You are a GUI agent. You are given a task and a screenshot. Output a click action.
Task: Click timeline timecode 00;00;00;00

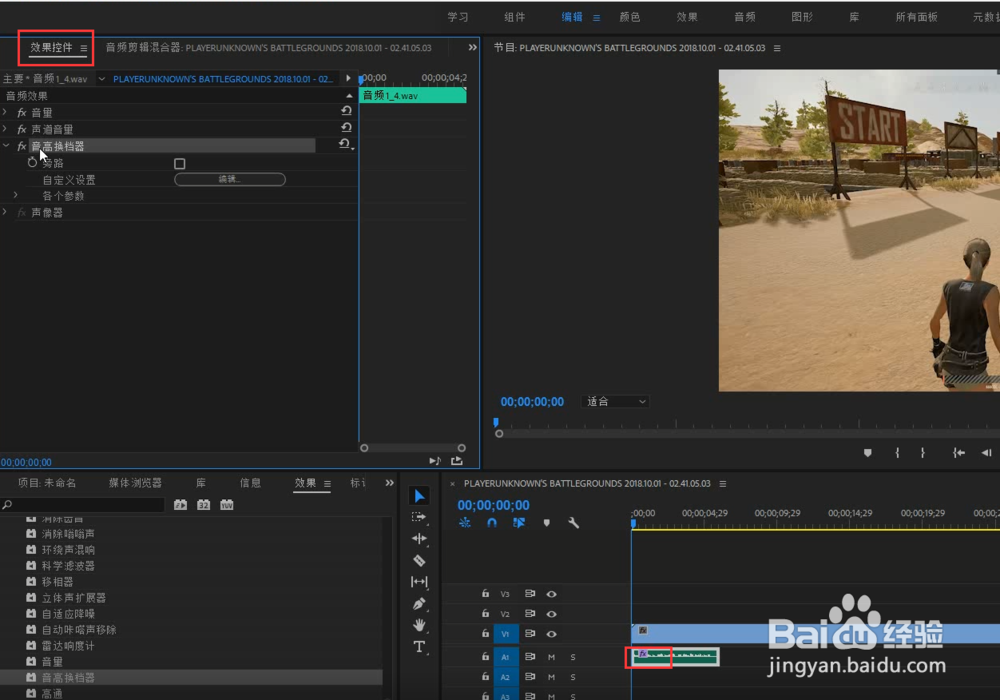pos(493,506)
